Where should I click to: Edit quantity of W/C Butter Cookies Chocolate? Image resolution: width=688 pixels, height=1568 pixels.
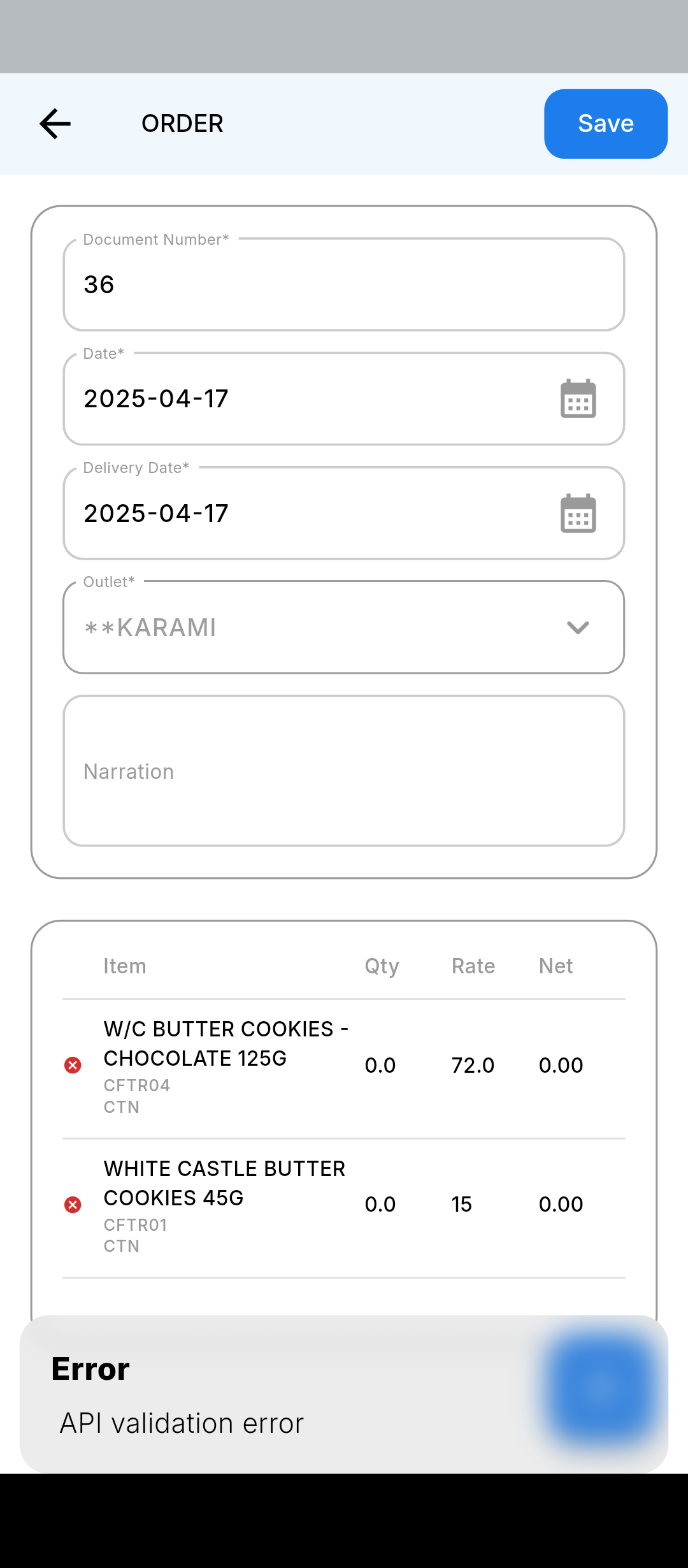pos(380,1065)
